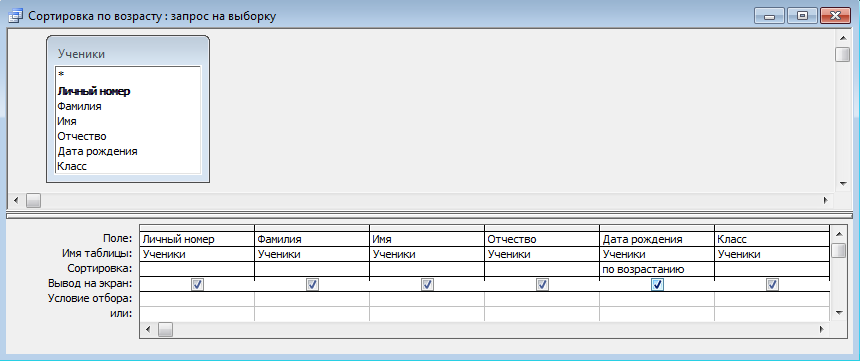Click the Поле cell containing Фамилия
The image size is (860, 361).
[x=312, y=239]
